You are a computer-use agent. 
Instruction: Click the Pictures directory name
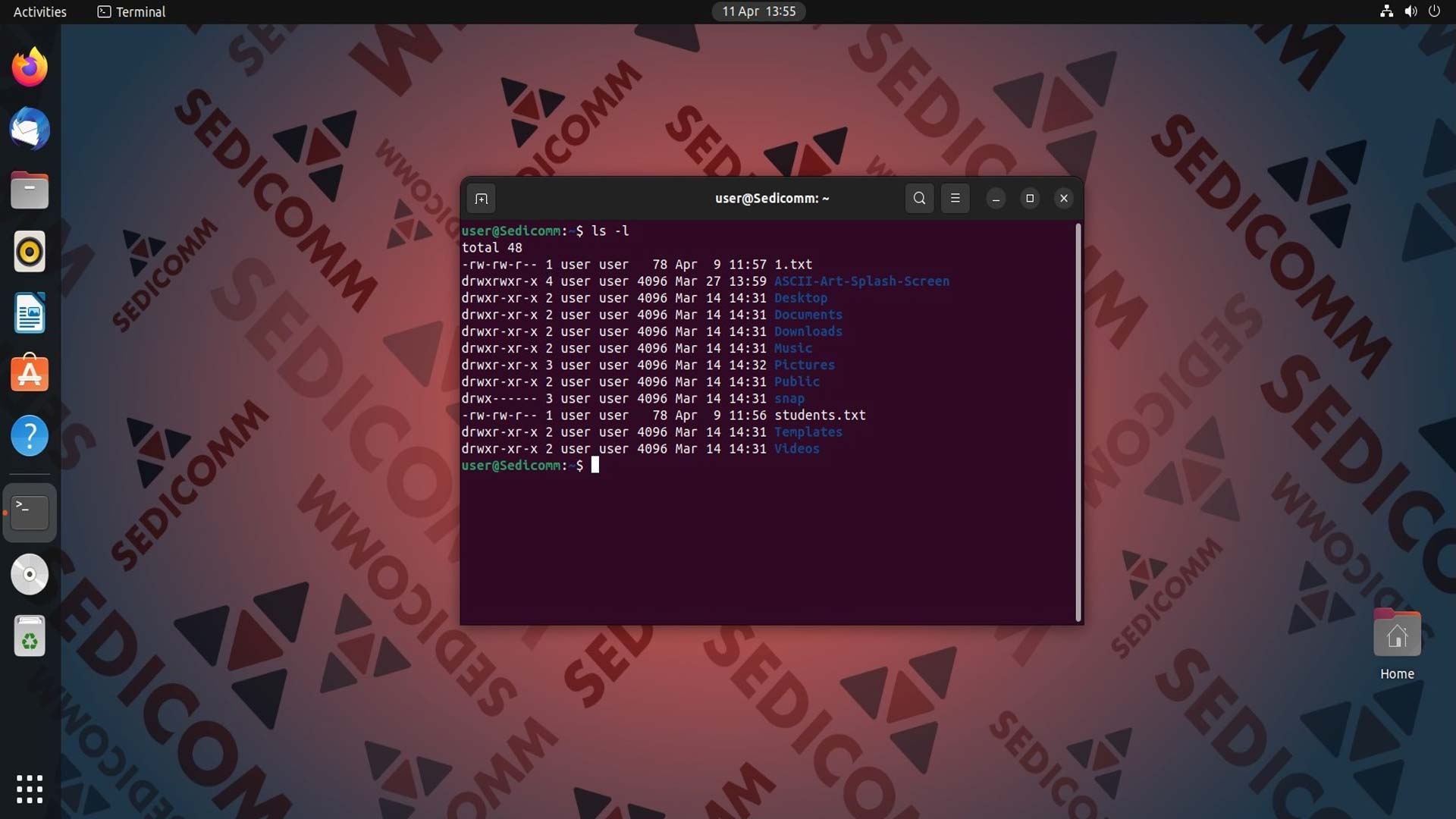[x=805, y=365]
